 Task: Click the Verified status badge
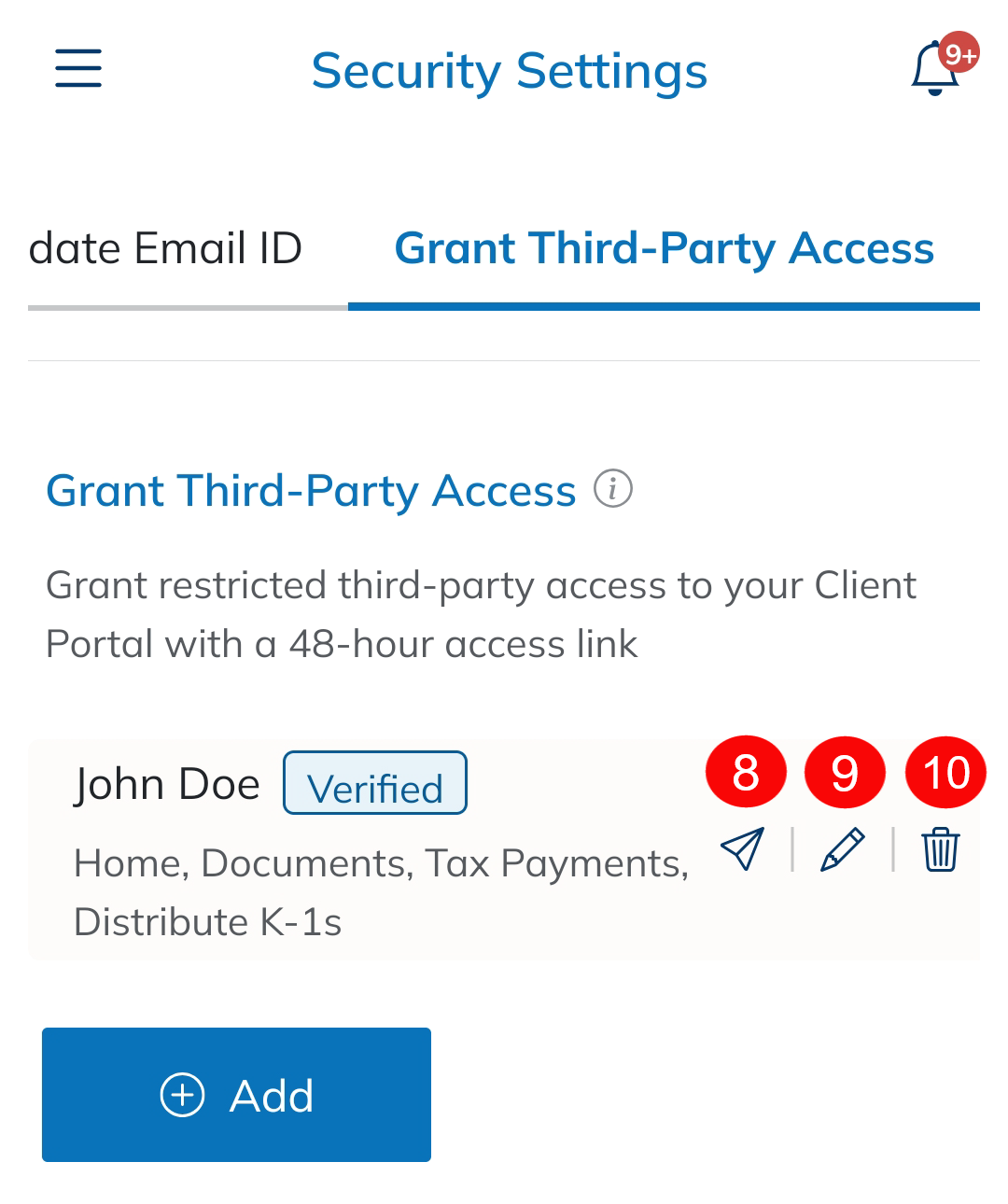point(375,783)
